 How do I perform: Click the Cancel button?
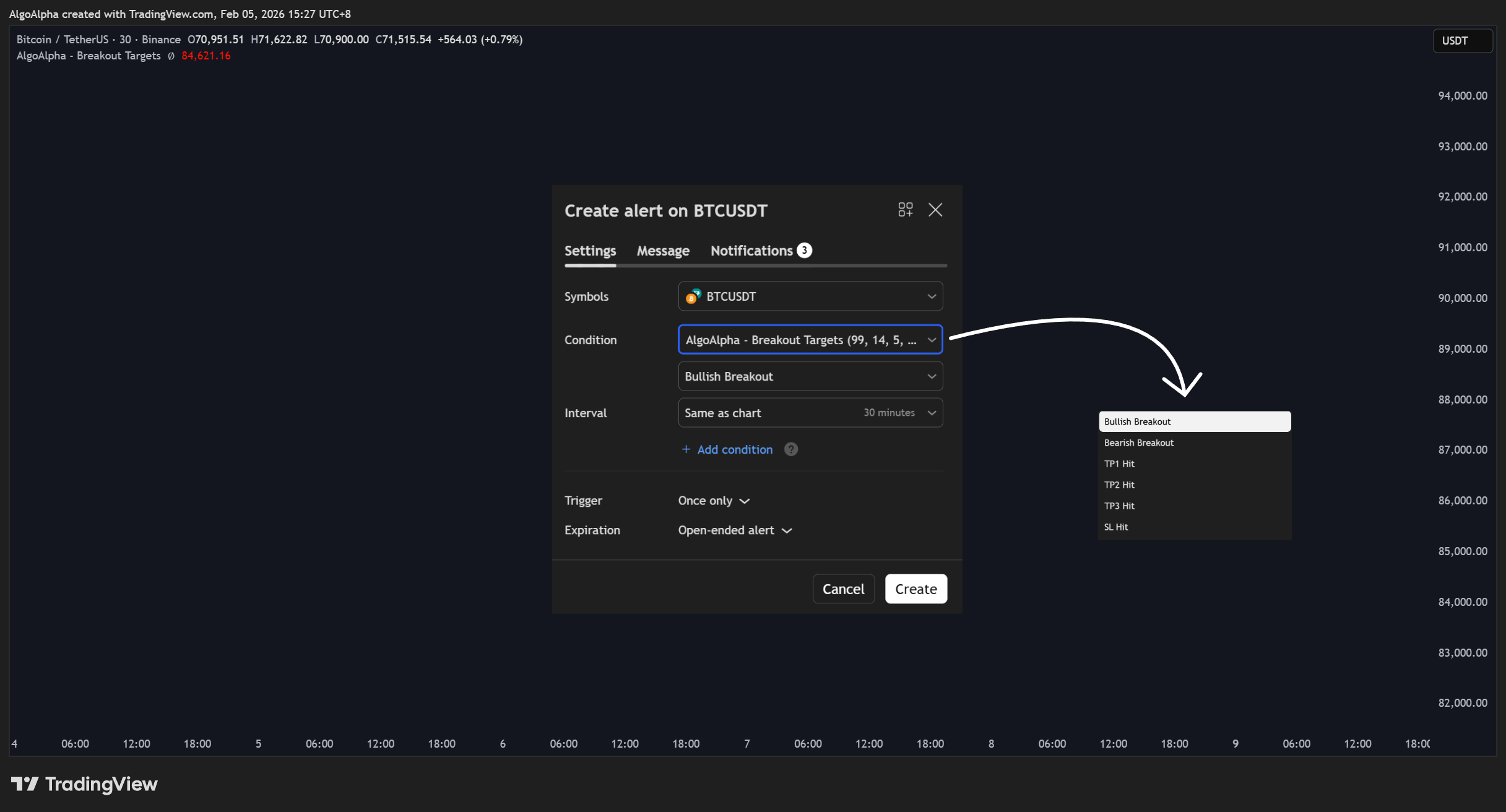point(843,589)
